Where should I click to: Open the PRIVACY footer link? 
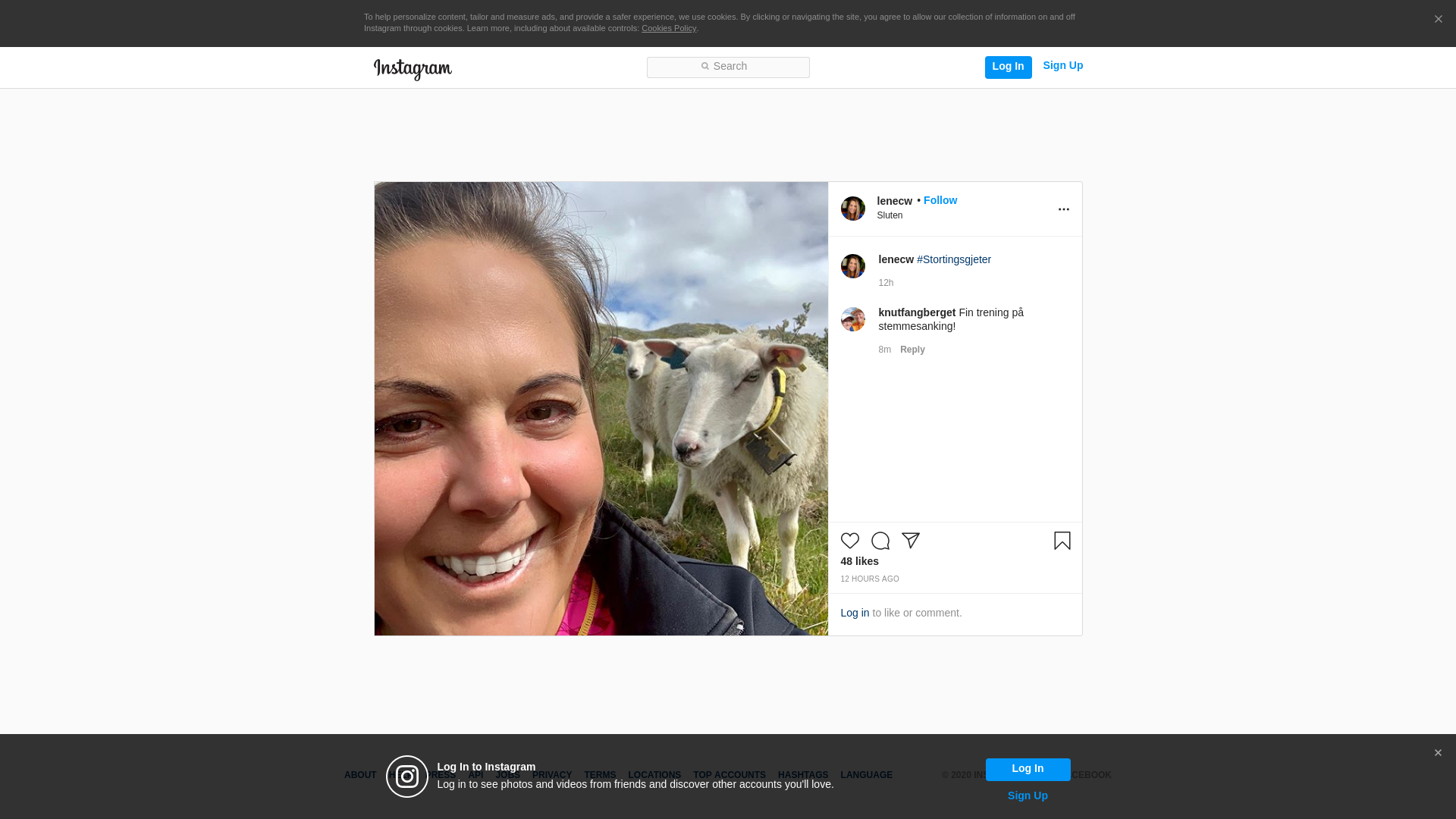[551, 775]
